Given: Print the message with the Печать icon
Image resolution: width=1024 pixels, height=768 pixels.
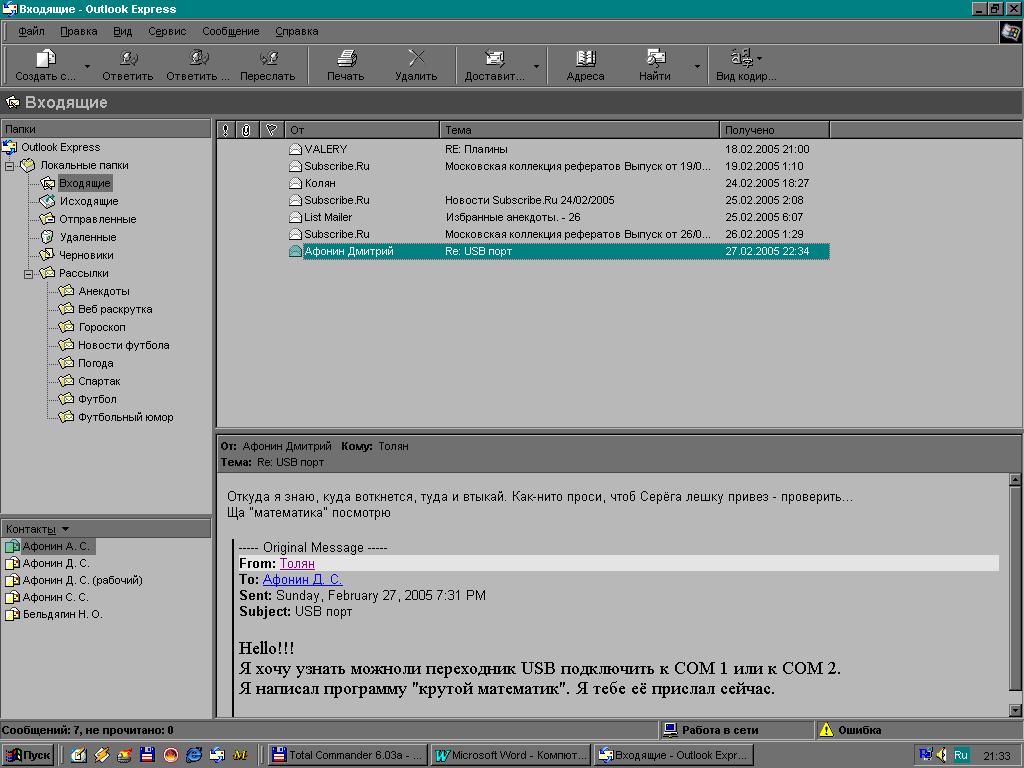Looking at the screenshot, I should [x=346, y=59].
